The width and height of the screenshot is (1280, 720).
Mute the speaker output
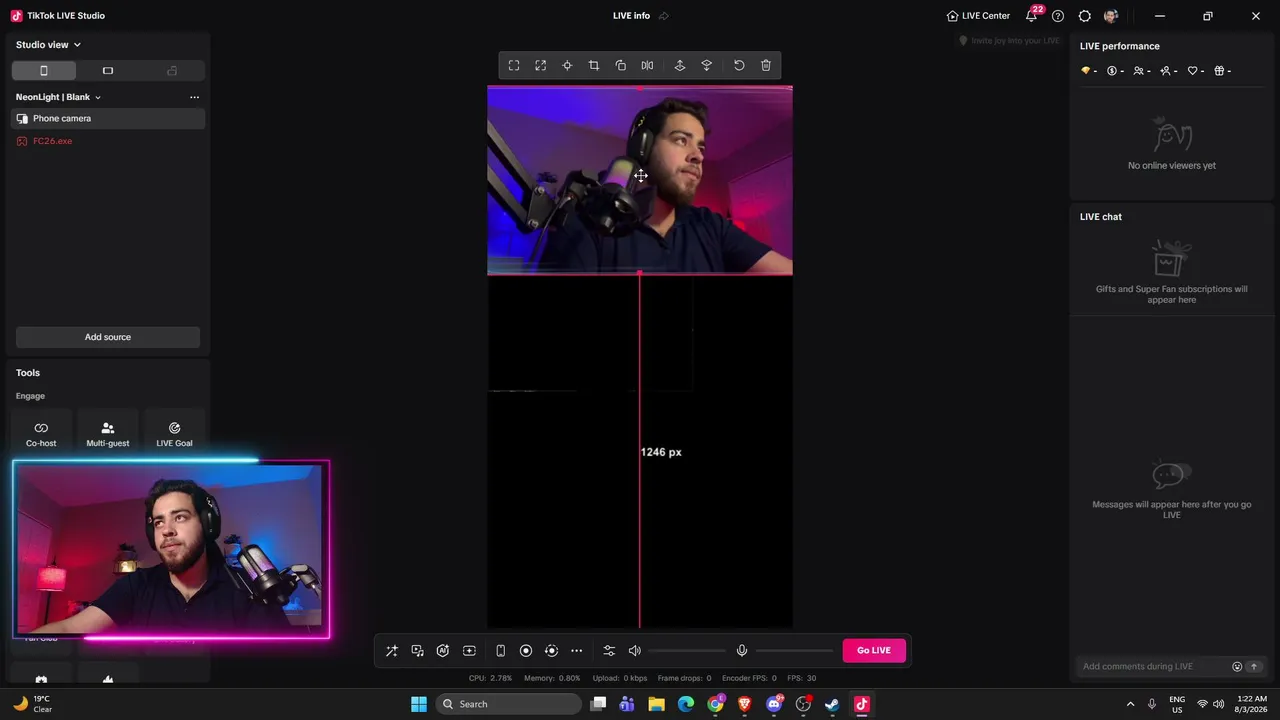pos(635,651)
